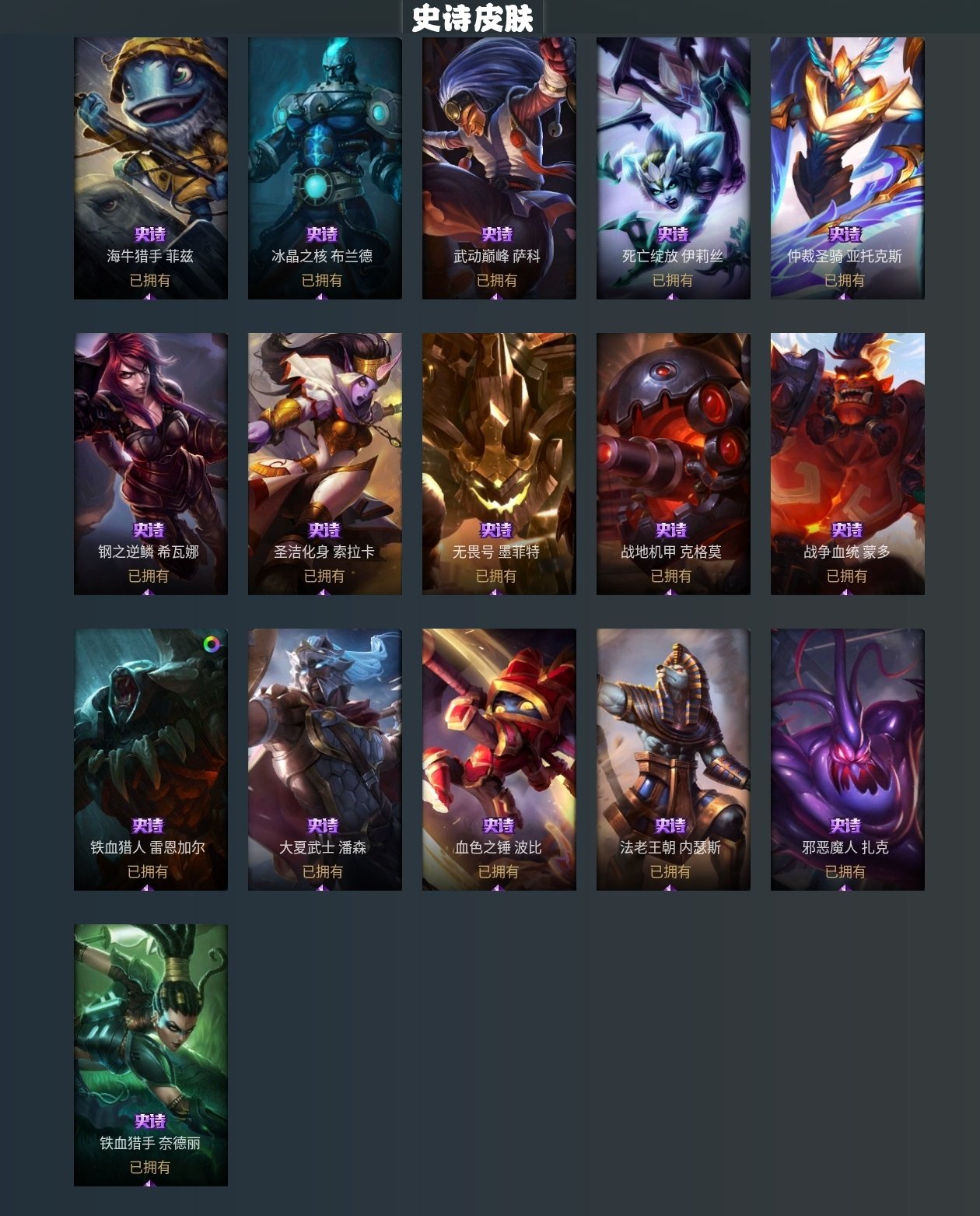Screen dimensions: 980x1216
Task: Click the 死亡绽放 伊莉丝 skin card
Action: click(x=674, y=168)
